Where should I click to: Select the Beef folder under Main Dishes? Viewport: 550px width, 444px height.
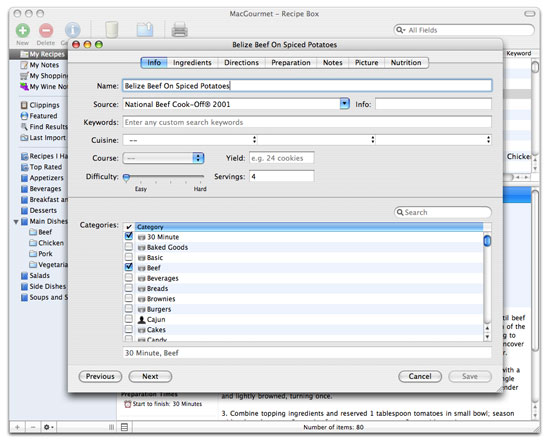[x=41, y=232]
